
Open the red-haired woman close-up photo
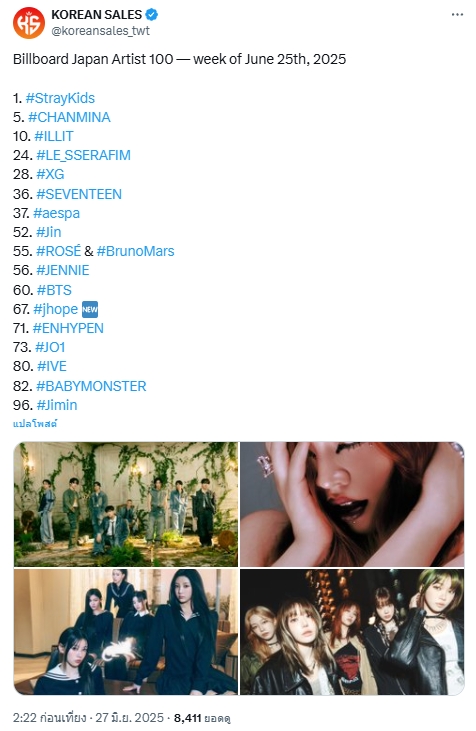tap(352, 504)
